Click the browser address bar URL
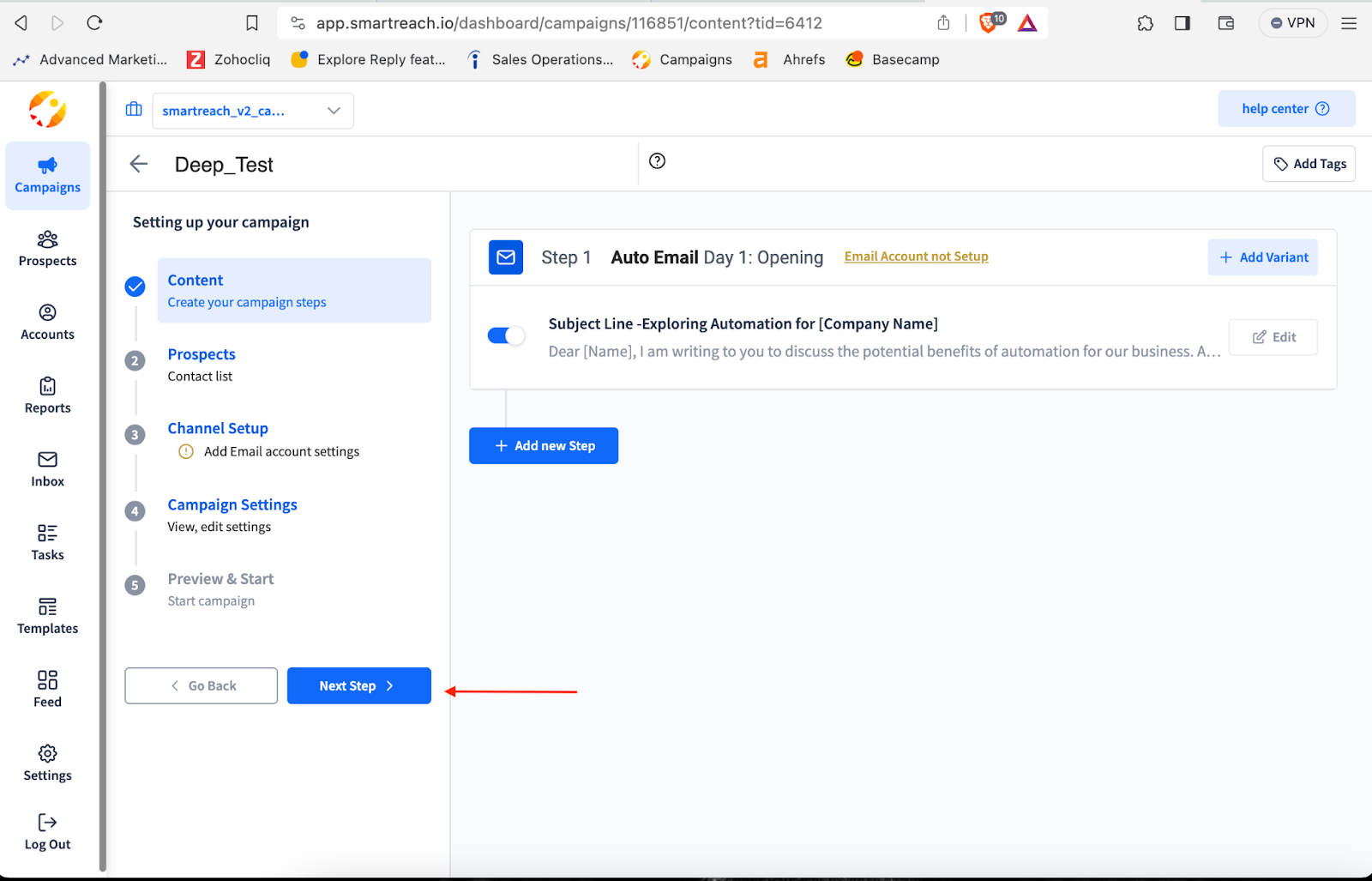The image size is (1372, 881). 569,23
